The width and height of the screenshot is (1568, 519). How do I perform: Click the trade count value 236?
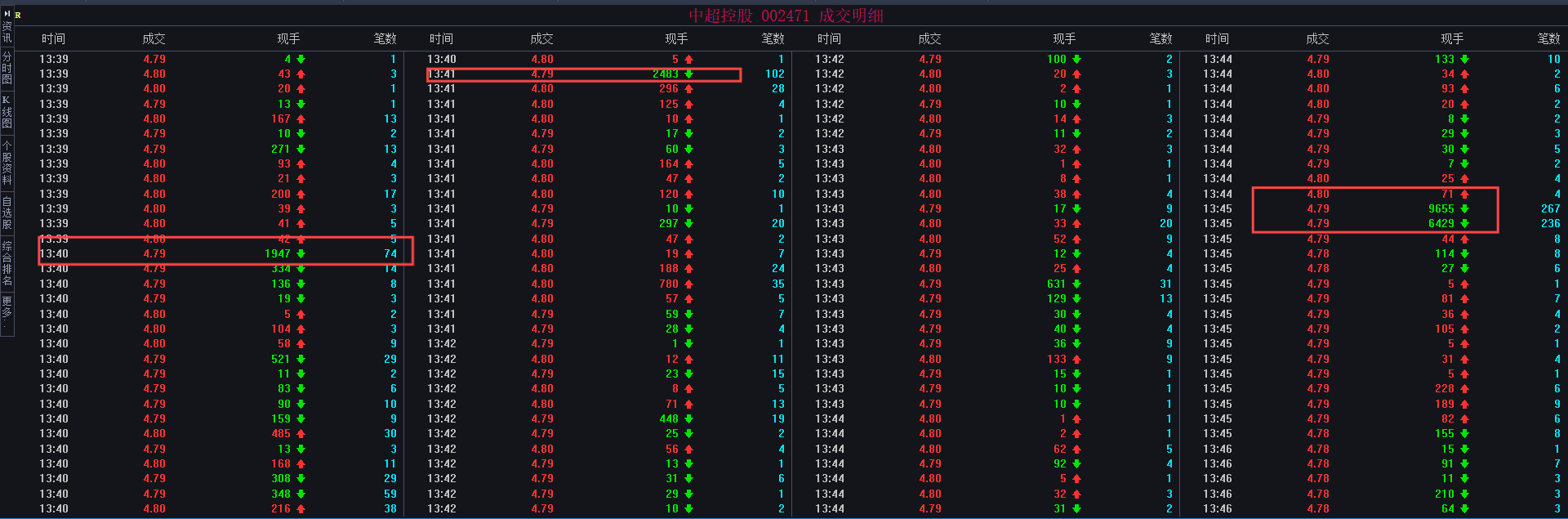tap(1550, 223)
